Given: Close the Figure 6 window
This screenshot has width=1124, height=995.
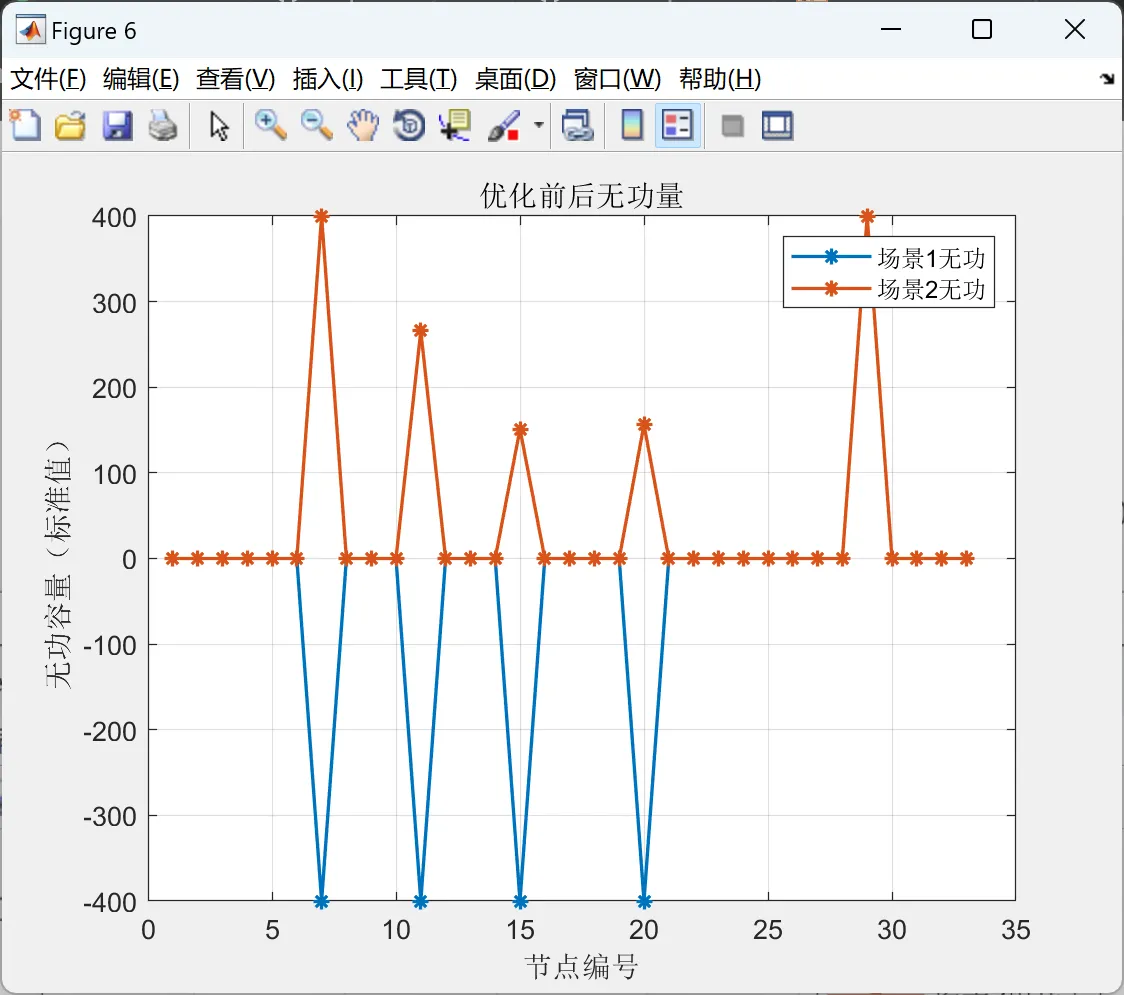Looking at the screenshot, I should tap(1075, 29).
